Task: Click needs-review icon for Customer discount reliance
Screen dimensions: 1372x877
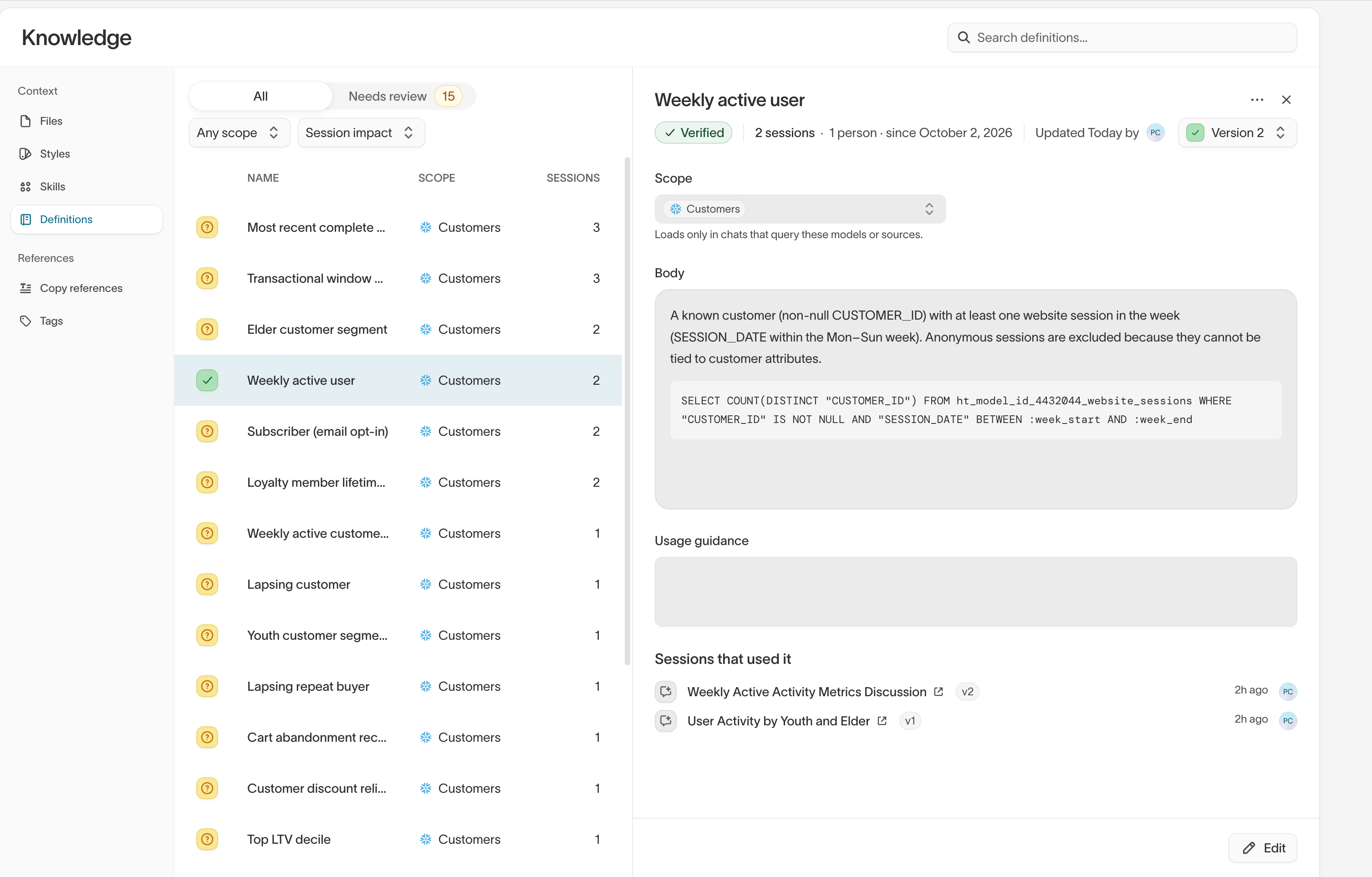Action: [207, 789]
